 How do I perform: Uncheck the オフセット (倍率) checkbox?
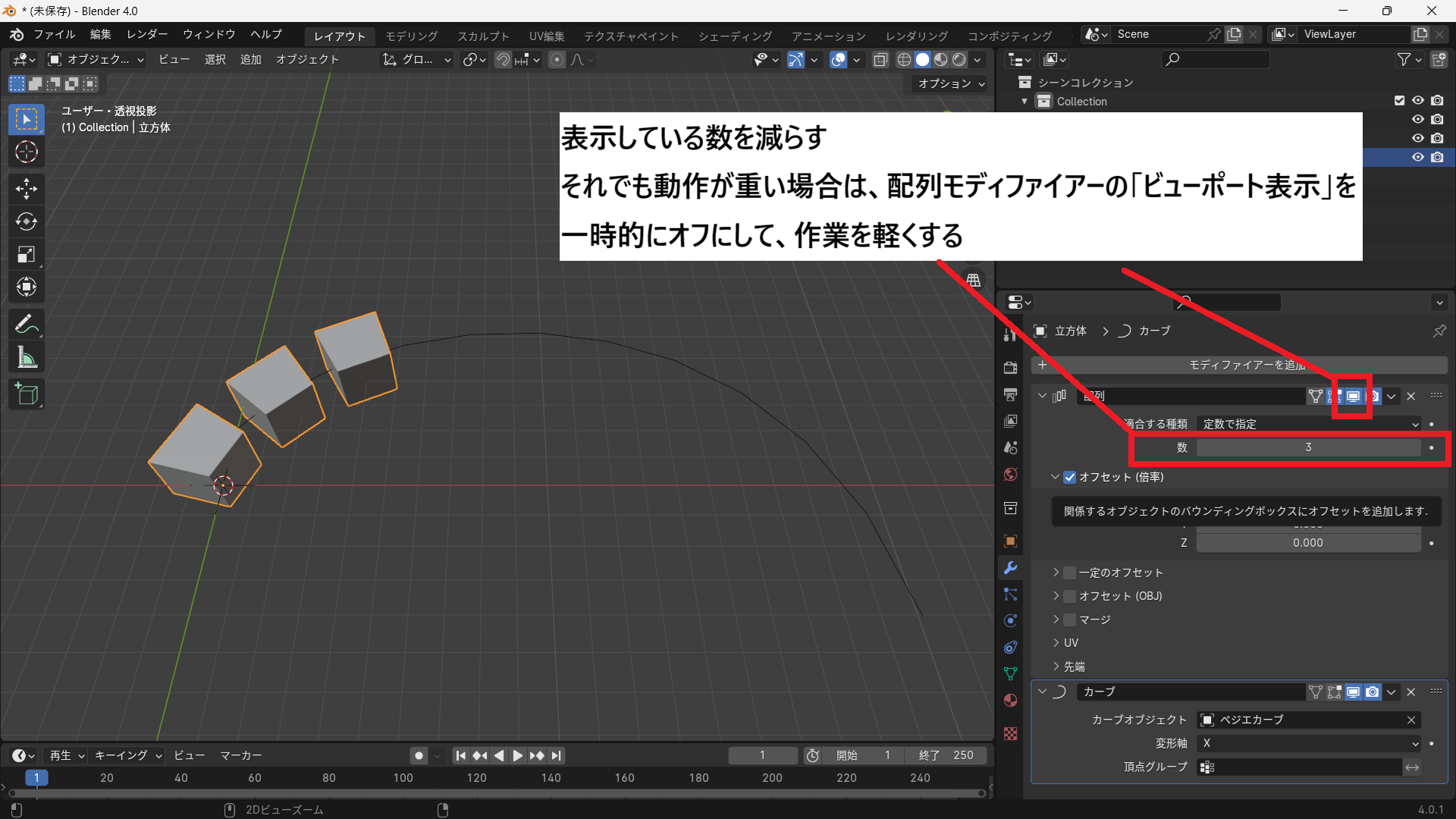(x=1070, y=477)
